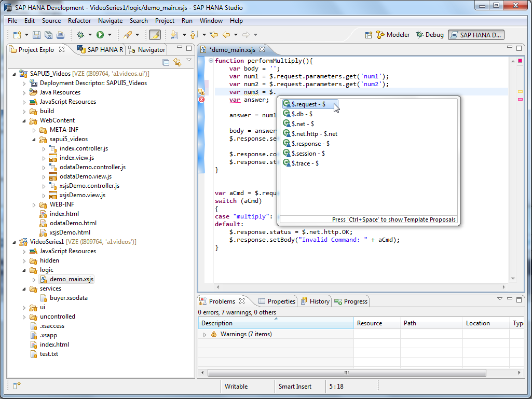Expand the Java Resources node
Image resolution: width=532 pixels, height=399 pixels.
[24, 93]
